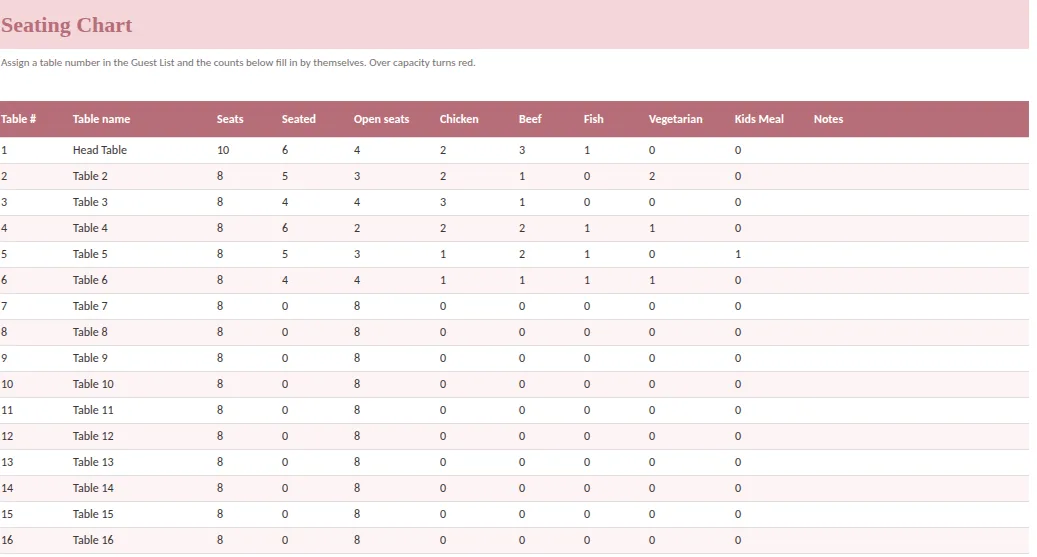
Task: Select the Table 16 name cell
Action: (93, 540)
